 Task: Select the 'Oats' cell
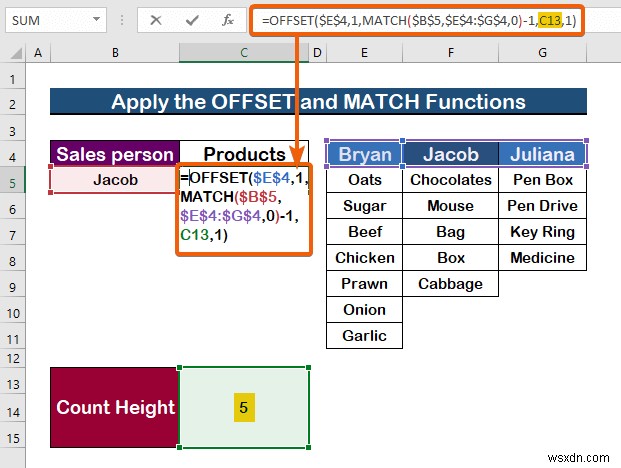[364, 180]
